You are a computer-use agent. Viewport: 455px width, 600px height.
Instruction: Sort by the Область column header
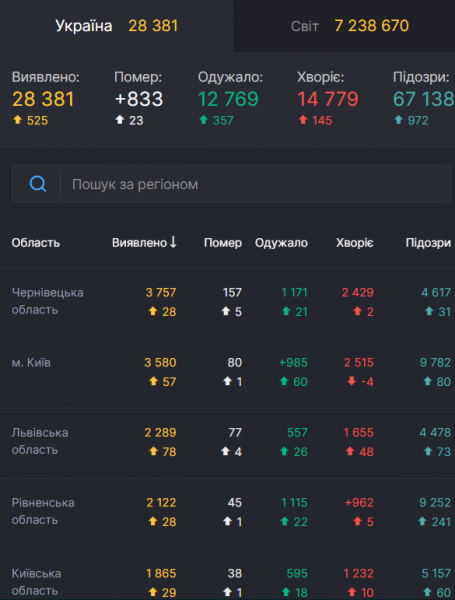[36, 243]
